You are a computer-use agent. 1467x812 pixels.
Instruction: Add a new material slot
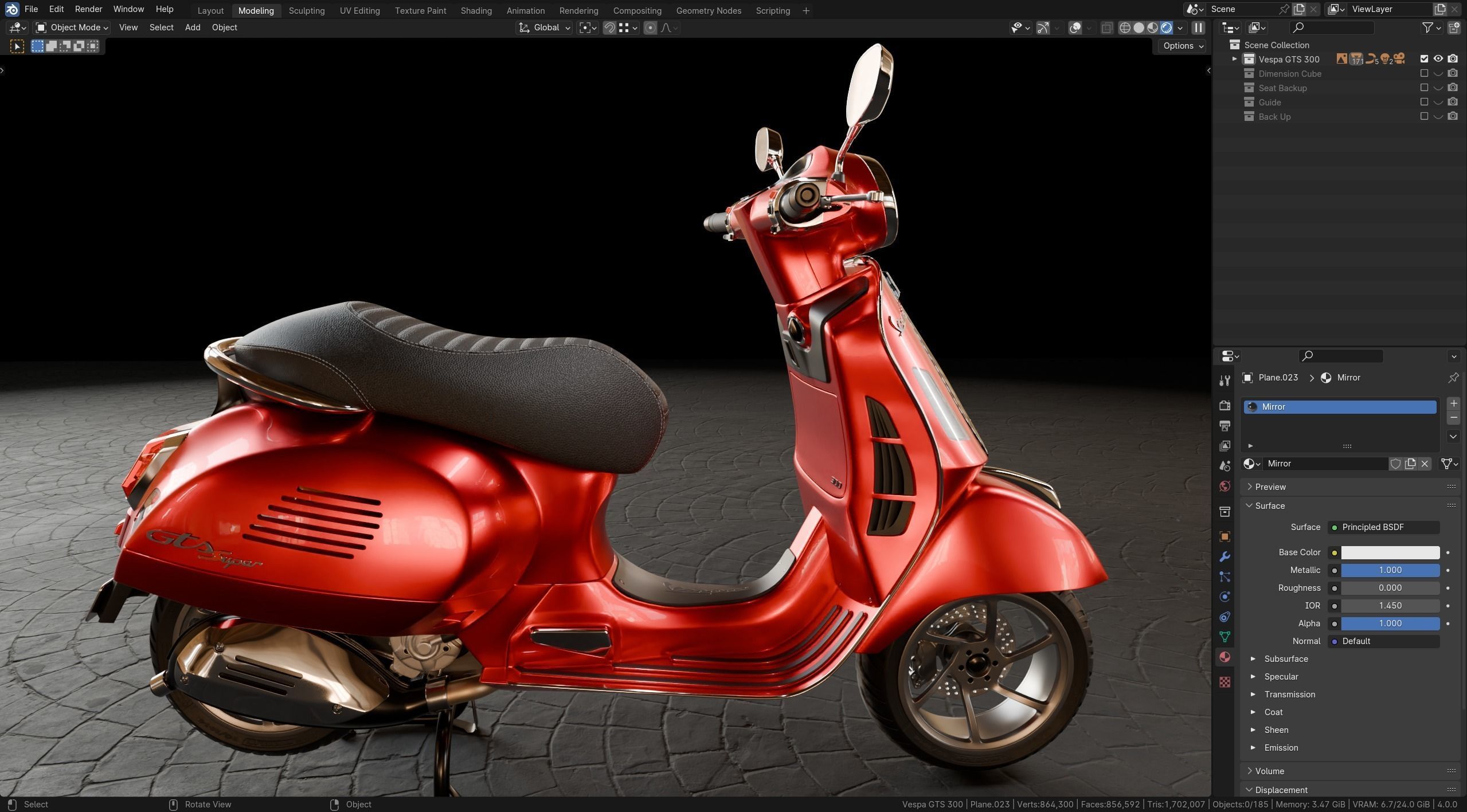tap(1453, 403)
